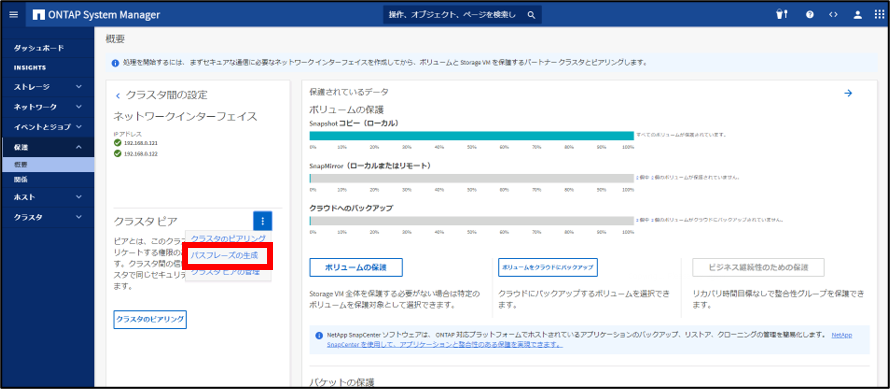Open the utensils icon in header
The width and height of the screenshot is (890, 389).
tap(782, 15)
